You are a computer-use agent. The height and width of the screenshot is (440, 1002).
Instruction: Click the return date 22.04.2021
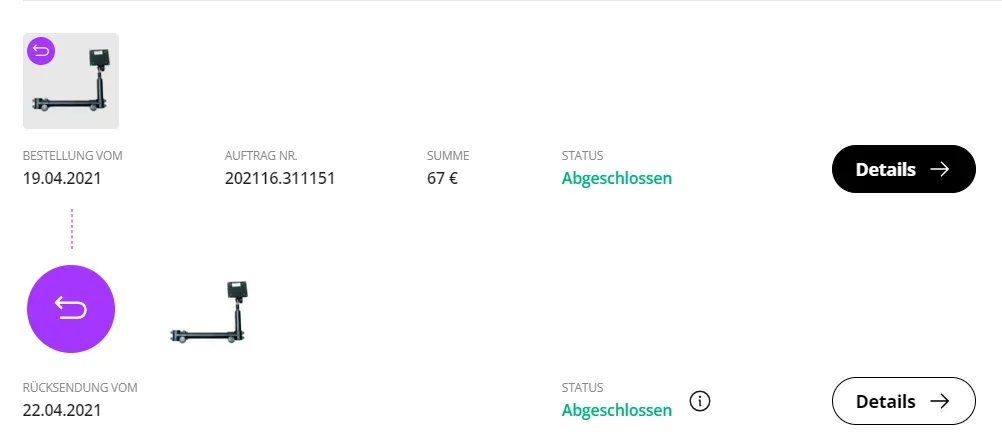tap(62, 410)
